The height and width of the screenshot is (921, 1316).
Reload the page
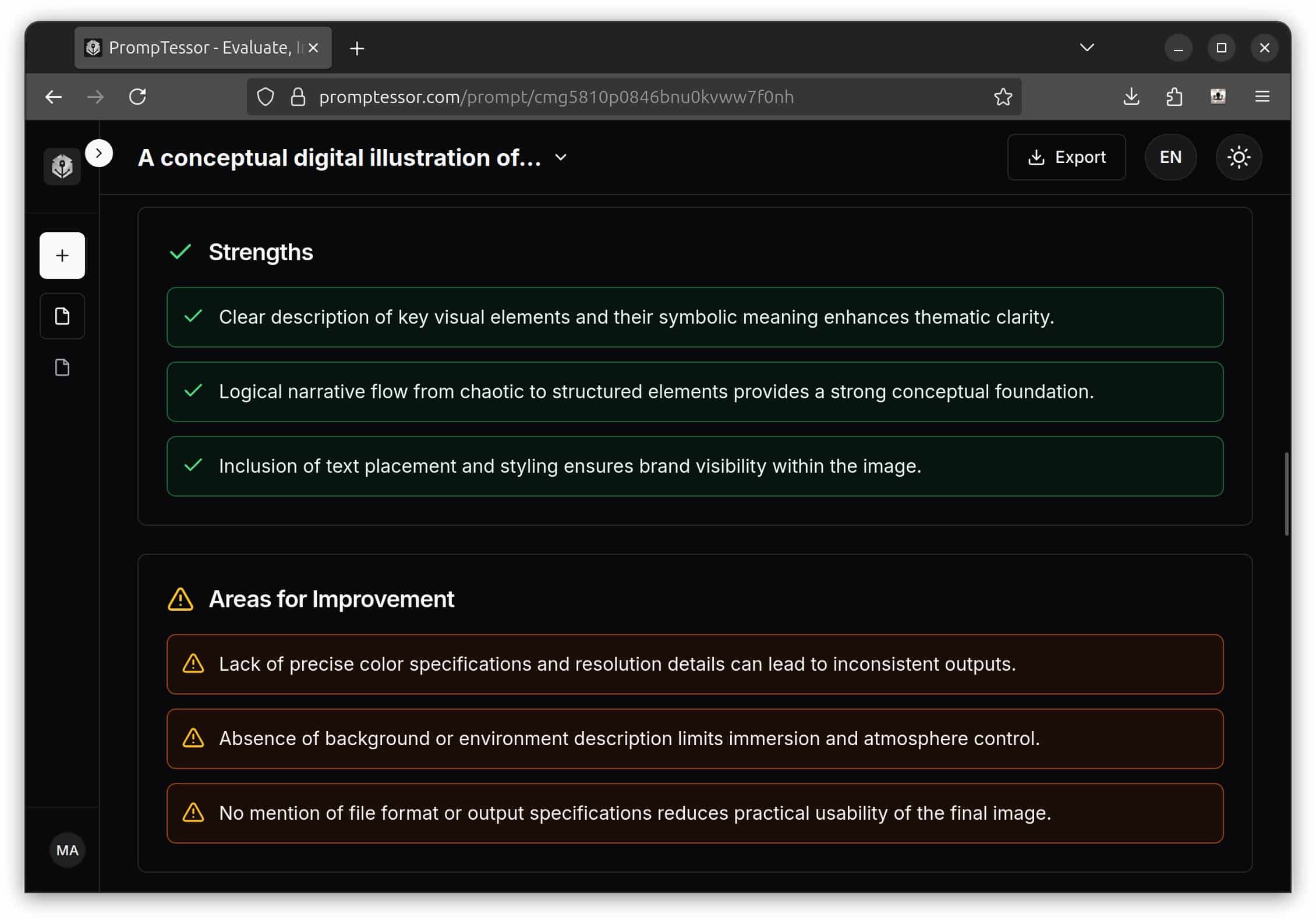point(137,97)
